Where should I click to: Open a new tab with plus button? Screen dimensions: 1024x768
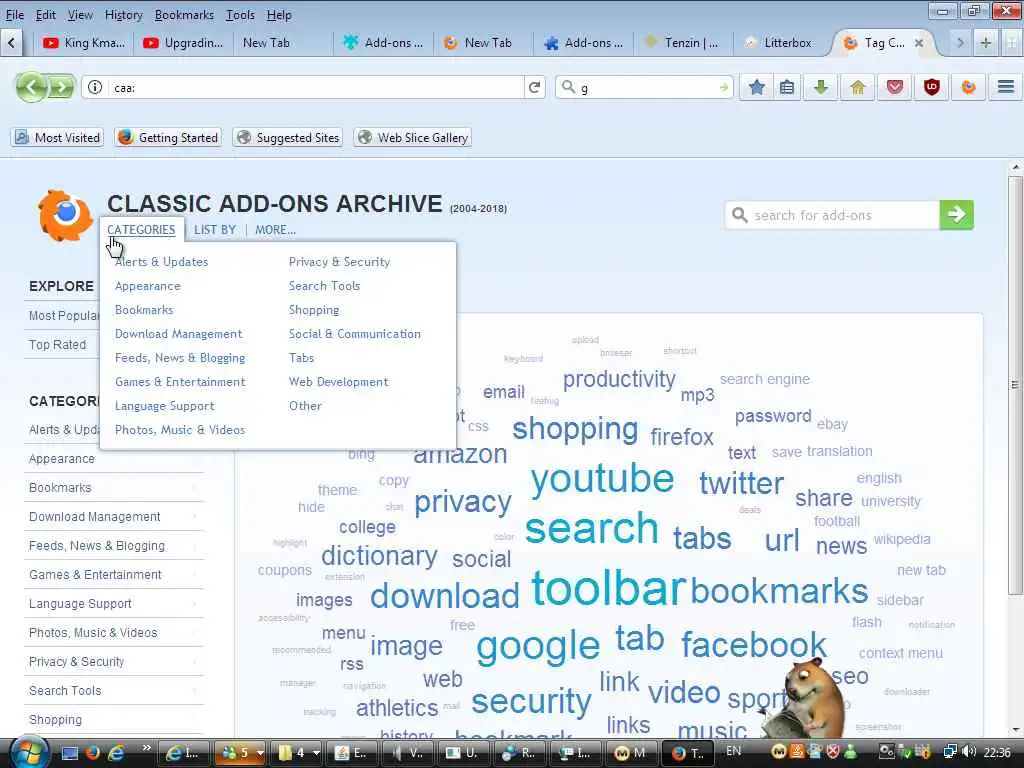(985, 43)
